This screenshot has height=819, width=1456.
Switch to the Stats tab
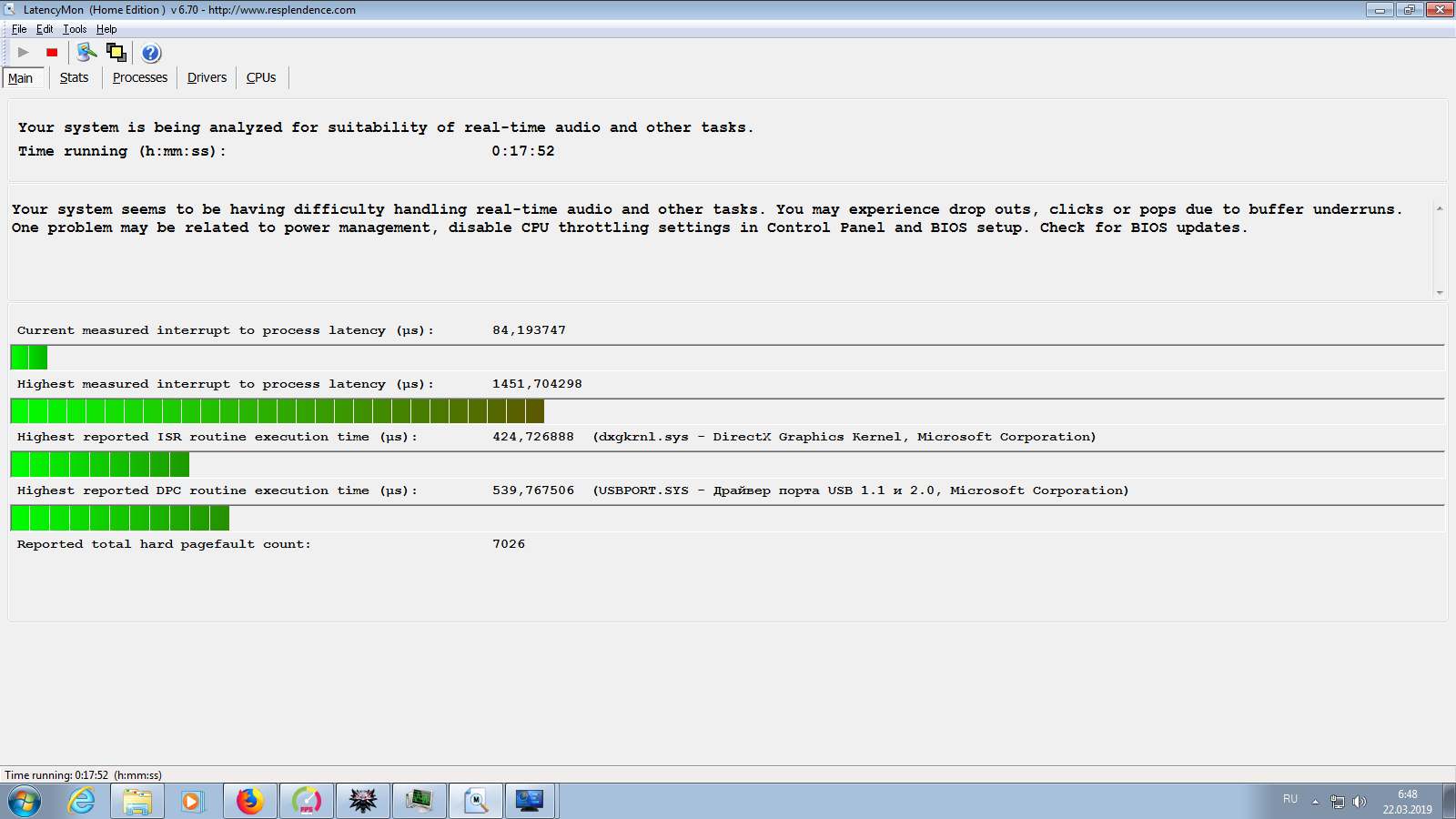[x=75, y=78]
